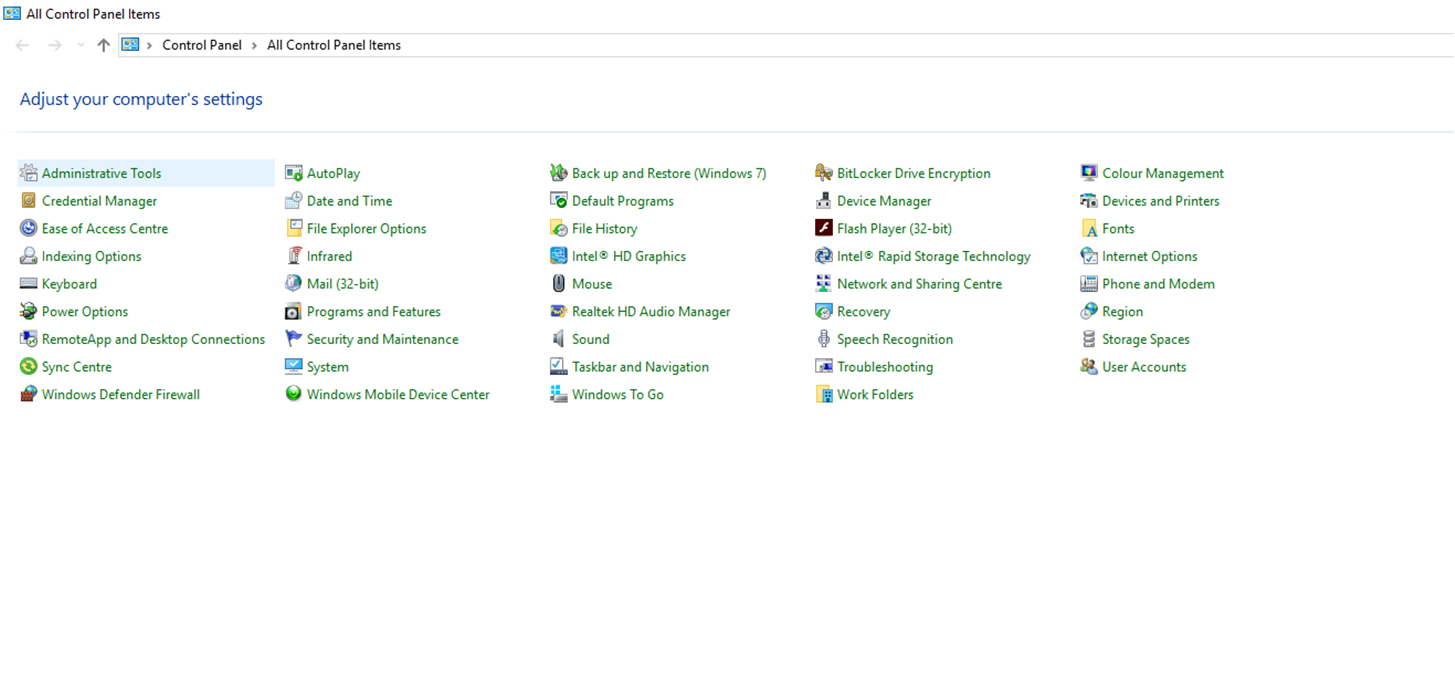Open the Infrared icon
Viewport: 1455px width, 674px height.
click(x=294, y=256)
